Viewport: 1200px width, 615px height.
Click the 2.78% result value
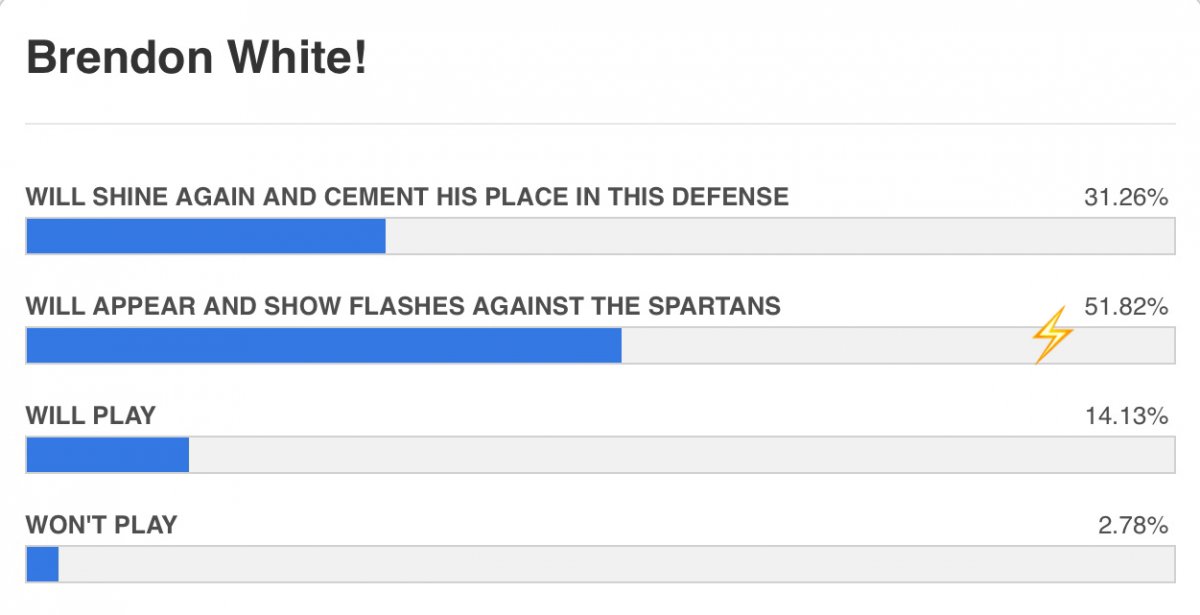1133,525
